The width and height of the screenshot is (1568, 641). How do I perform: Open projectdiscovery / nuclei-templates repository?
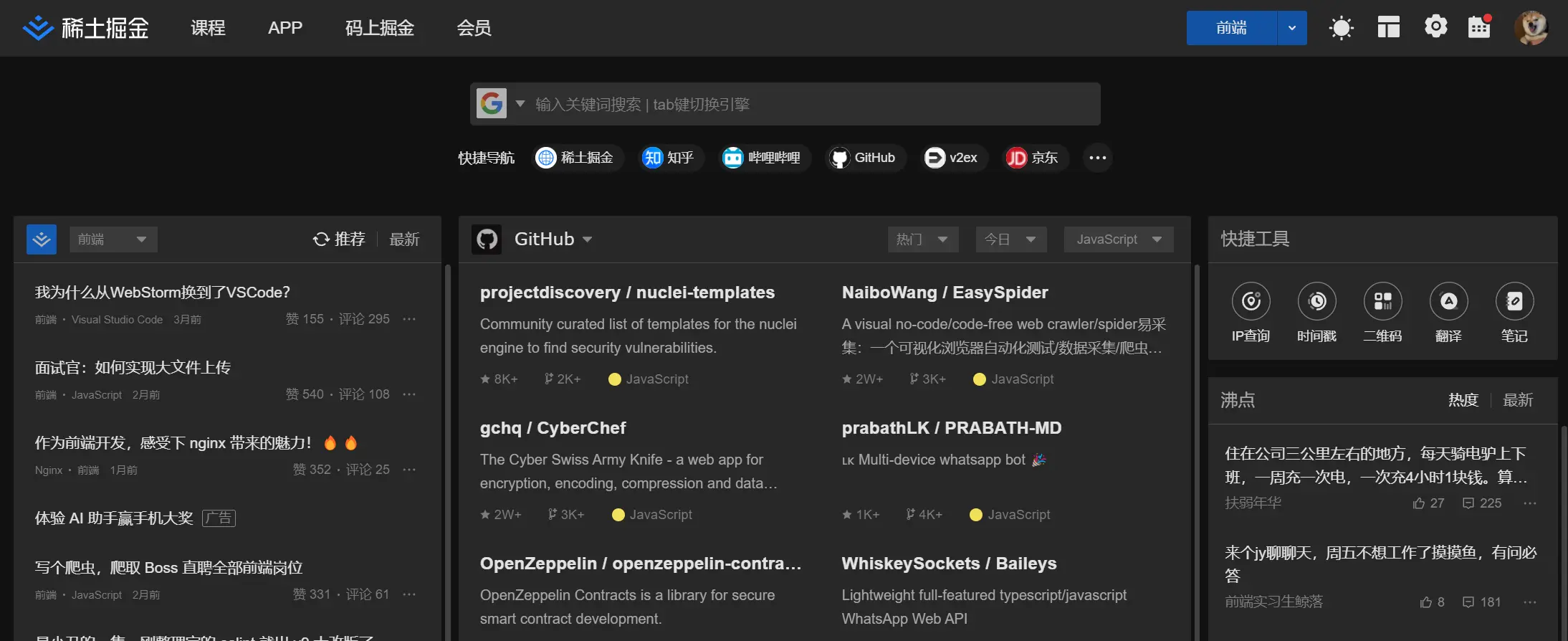click(x=627, y=293)
